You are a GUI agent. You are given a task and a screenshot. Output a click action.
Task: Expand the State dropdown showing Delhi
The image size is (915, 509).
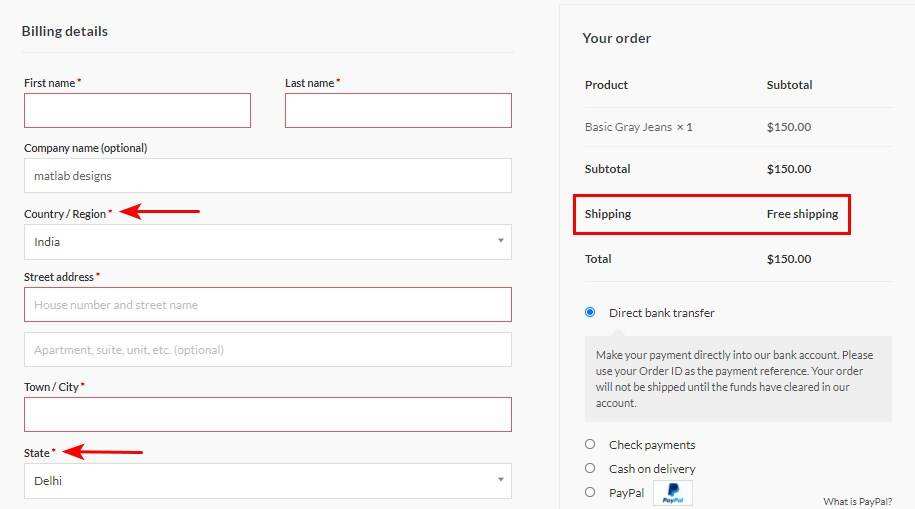[267, 481]
